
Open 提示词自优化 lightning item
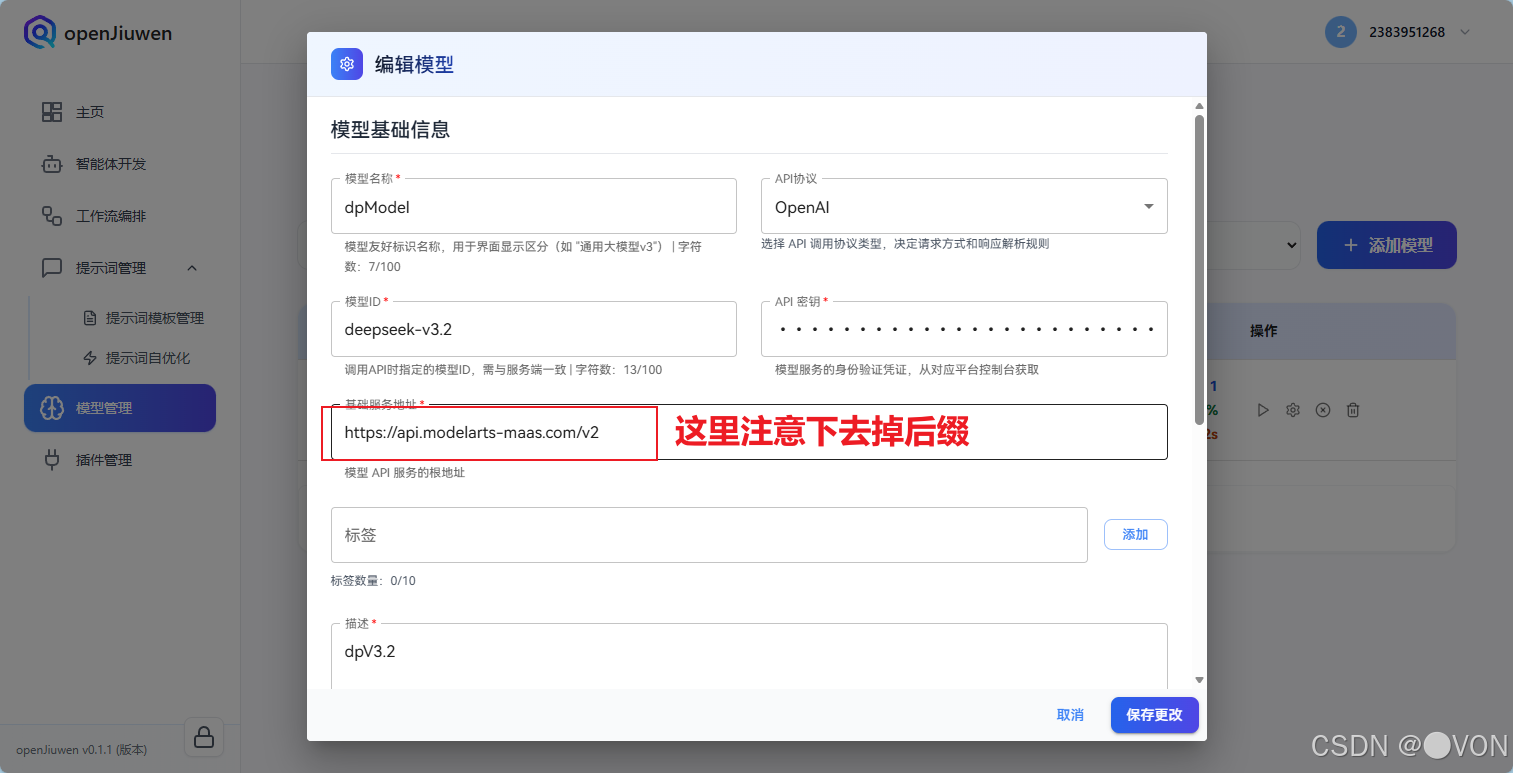pos(148,357)
